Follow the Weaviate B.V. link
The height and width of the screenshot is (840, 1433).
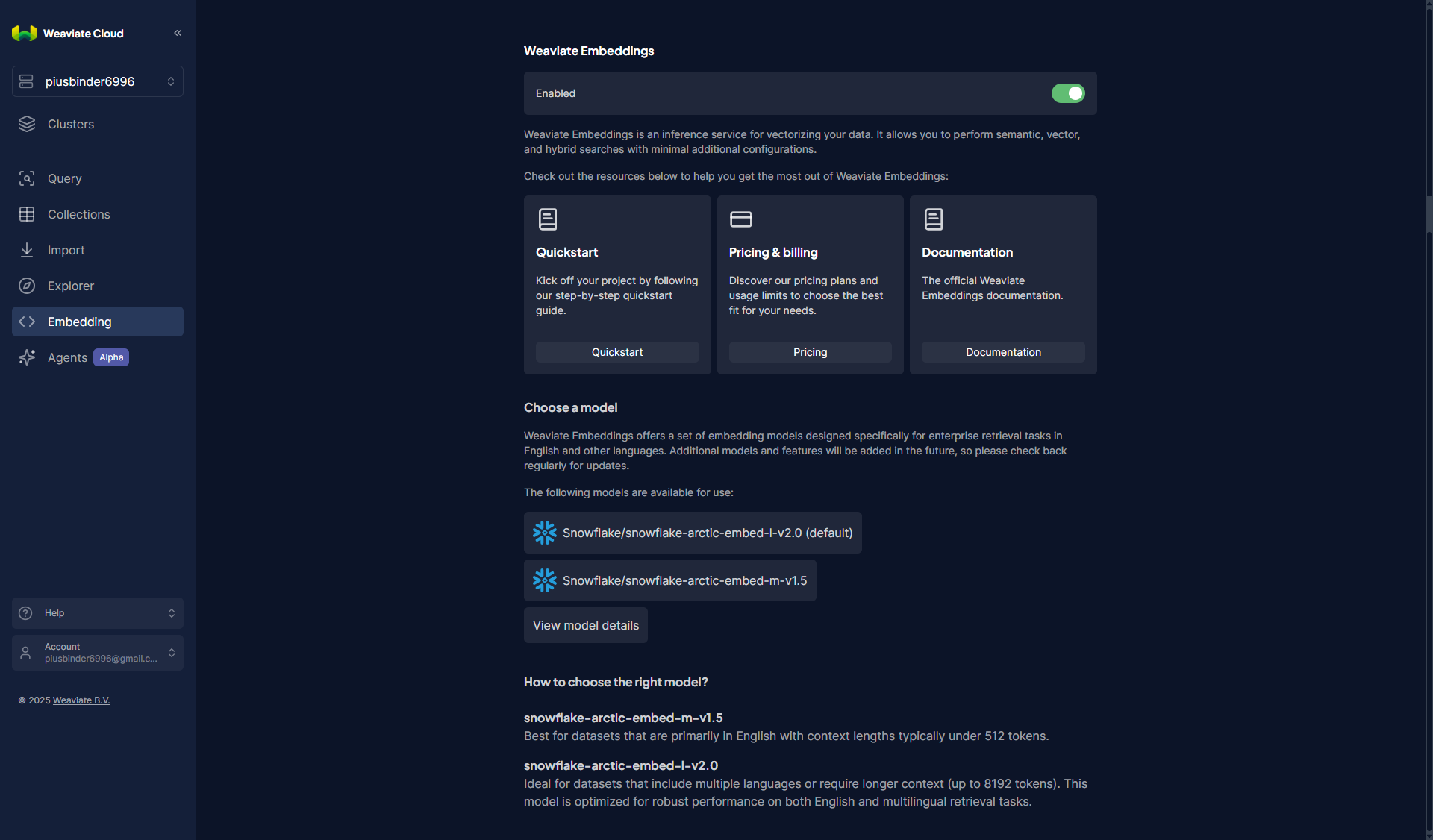81,700
